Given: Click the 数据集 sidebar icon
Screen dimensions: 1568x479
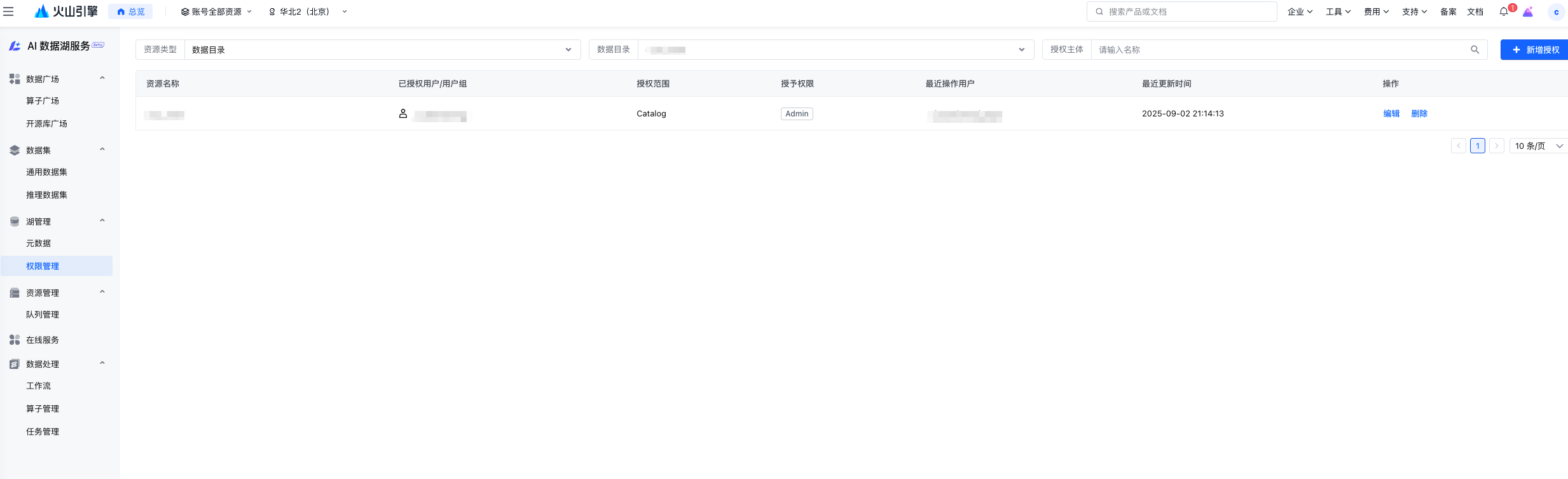Looking at the screenshot, I should click(x=15, y=150).
